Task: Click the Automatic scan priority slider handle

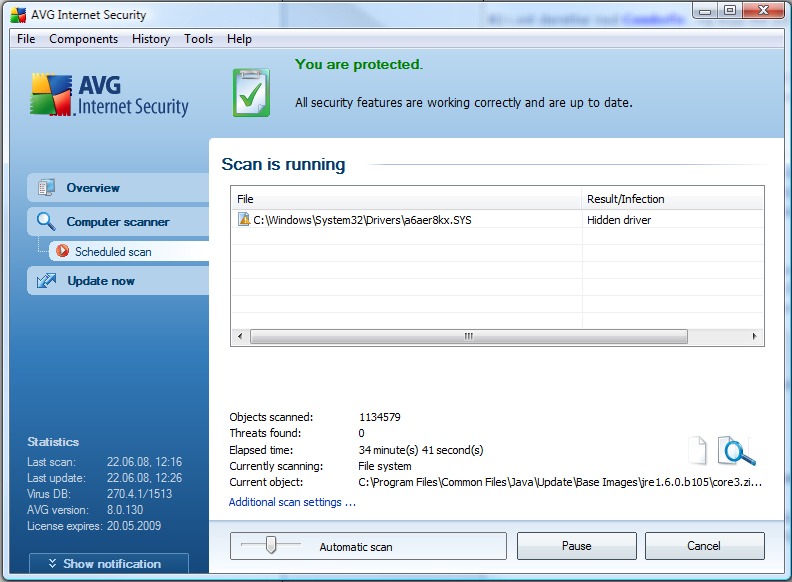Action: click(x=271, y=545)
